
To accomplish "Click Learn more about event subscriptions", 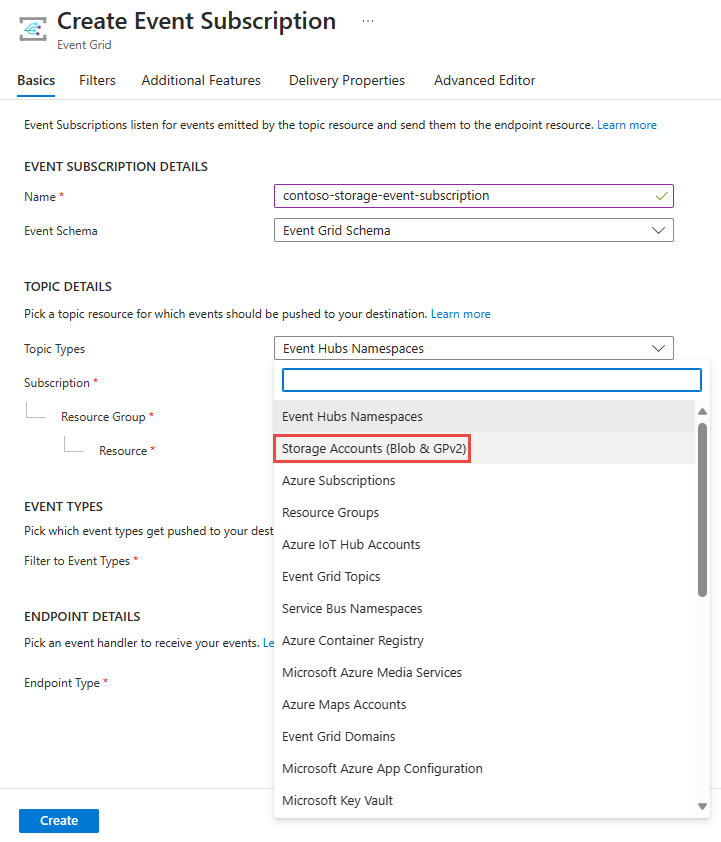I will 626,124.
